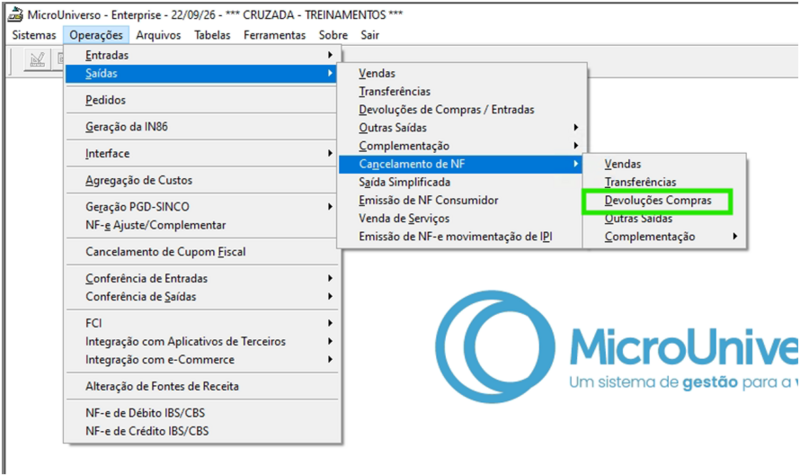Choose Vendas under Cancelamento de NF

pos(665,164)
